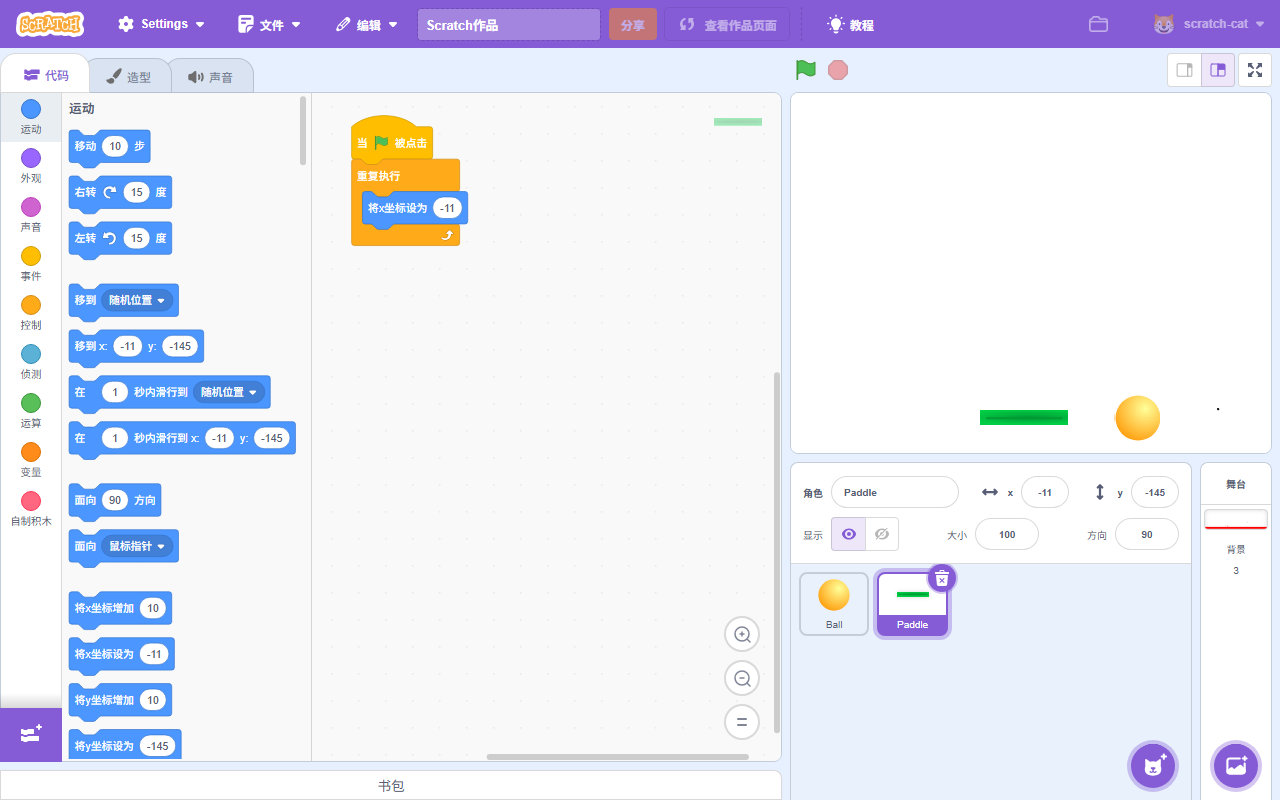Zoom out on the code workspace
1280x800 pixels.
click(742, 678)
